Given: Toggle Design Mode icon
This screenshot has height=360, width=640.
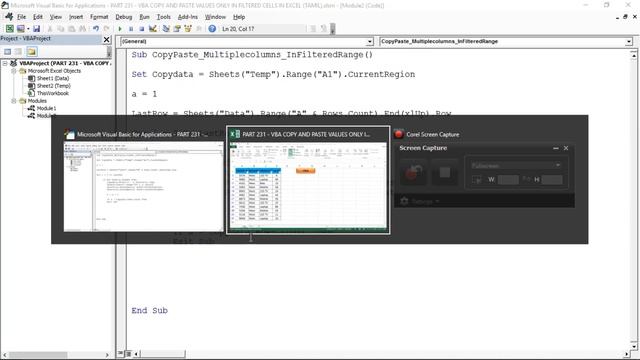Looking at the screenshot, I should click(x=153, y=29).
